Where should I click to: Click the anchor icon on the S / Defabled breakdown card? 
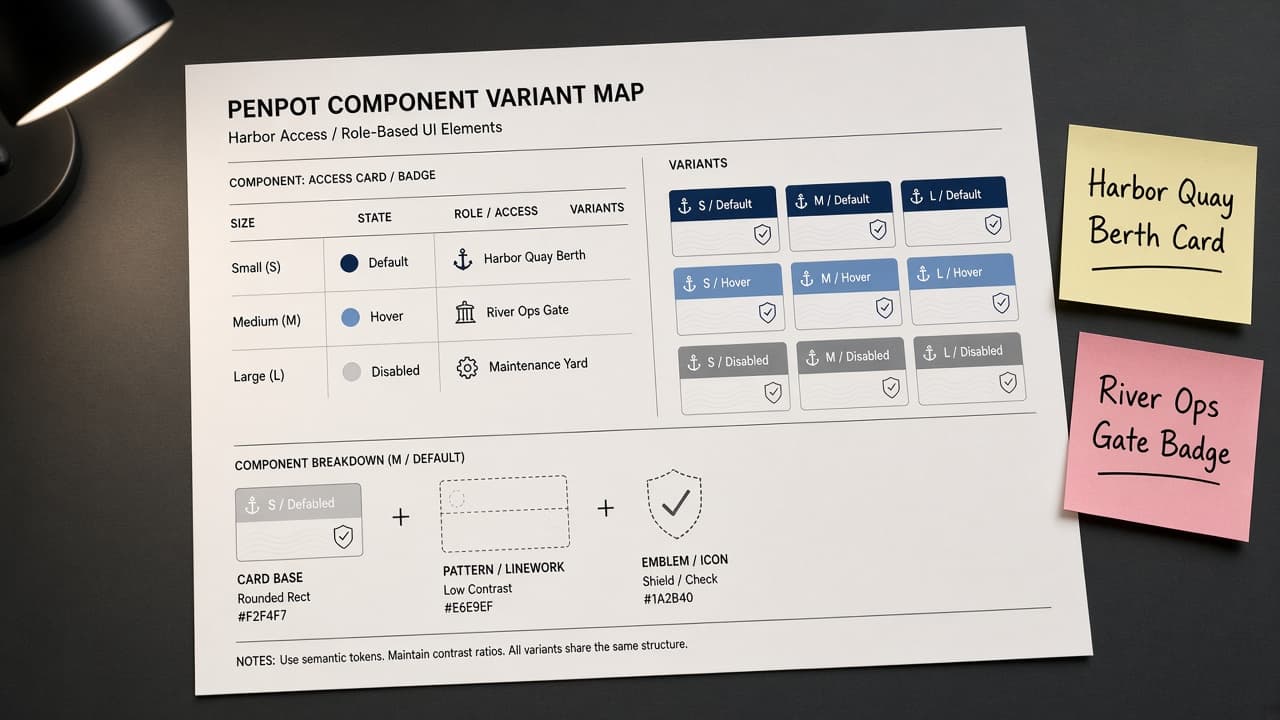point(252,506)
